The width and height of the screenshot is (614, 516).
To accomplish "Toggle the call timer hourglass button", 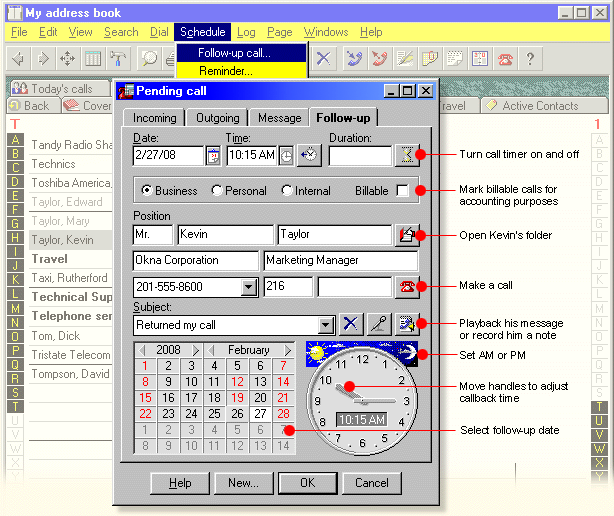I will click(x=406, y=155).
